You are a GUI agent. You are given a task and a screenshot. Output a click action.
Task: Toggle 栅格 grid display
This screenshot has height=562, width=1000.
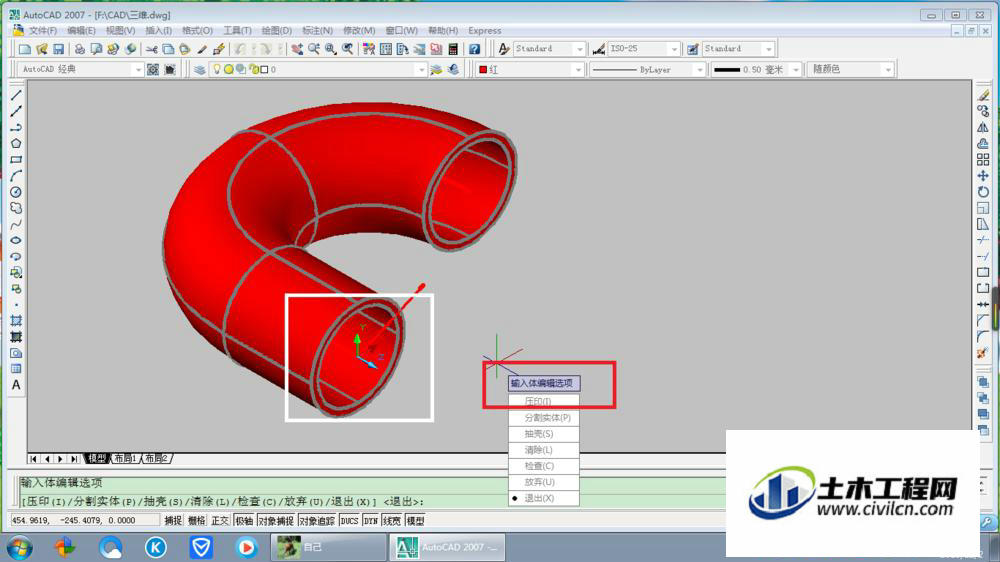(196, 521)
